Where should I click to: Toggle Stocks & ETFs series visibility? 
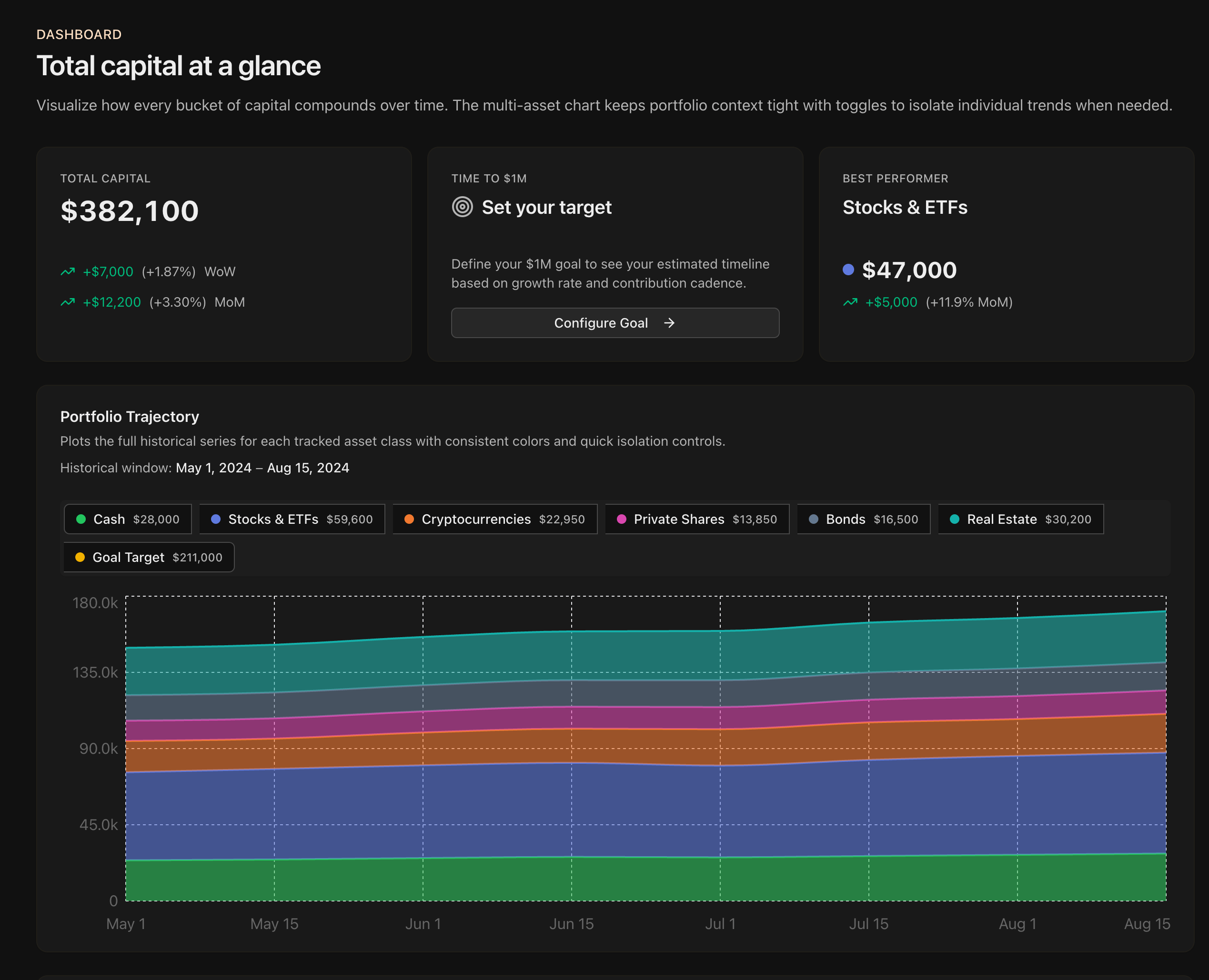[x=292, y=519]
